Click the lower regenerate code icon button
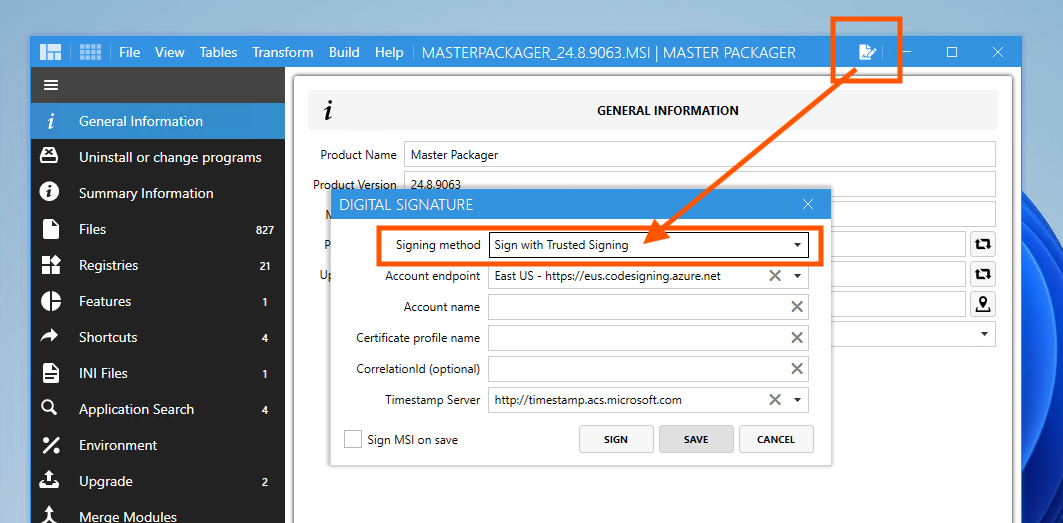Image resolution: width=1063 pixels, height=523 pixels. click(982, 274)
